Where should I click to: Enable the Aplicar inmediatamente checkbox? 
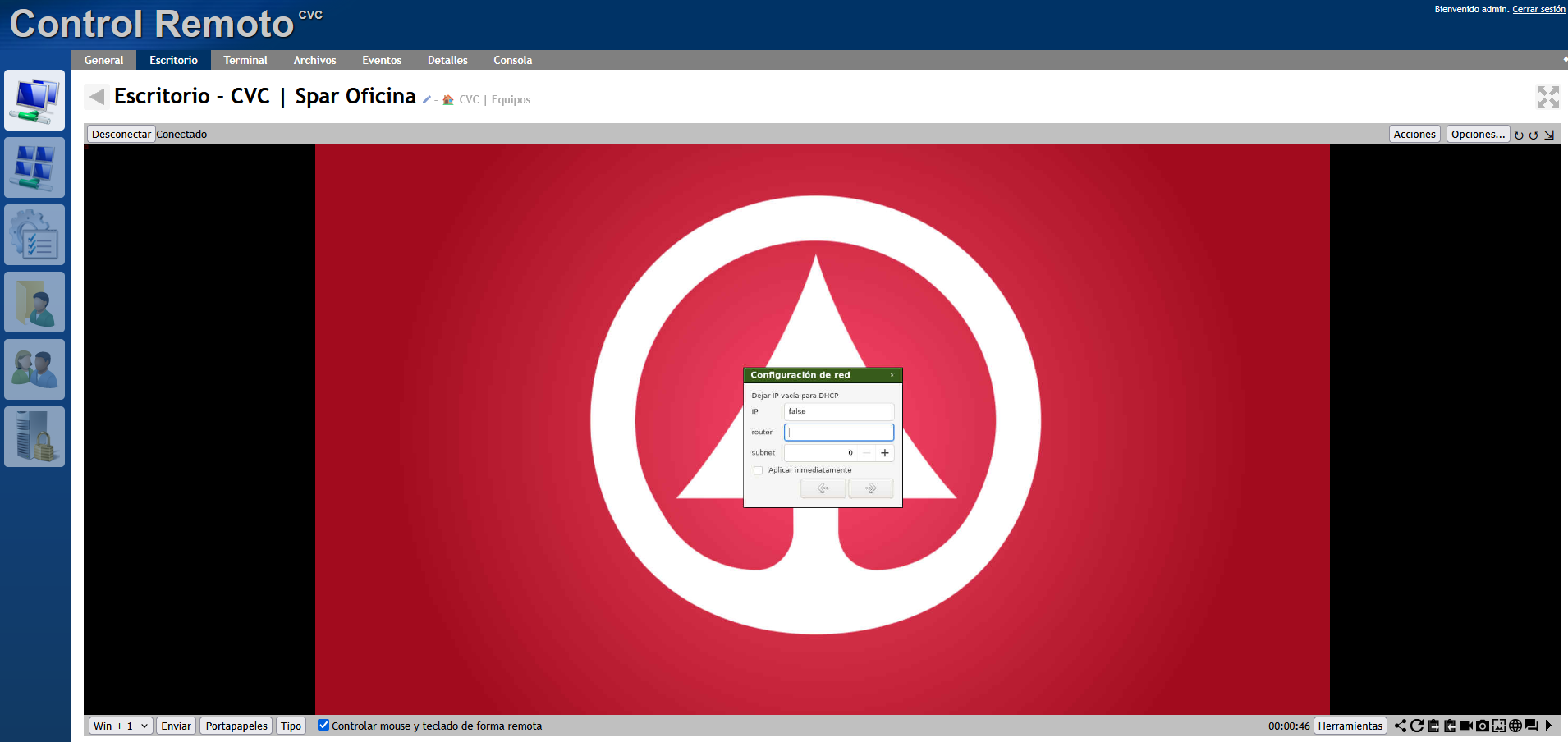[x=758, y=470]
